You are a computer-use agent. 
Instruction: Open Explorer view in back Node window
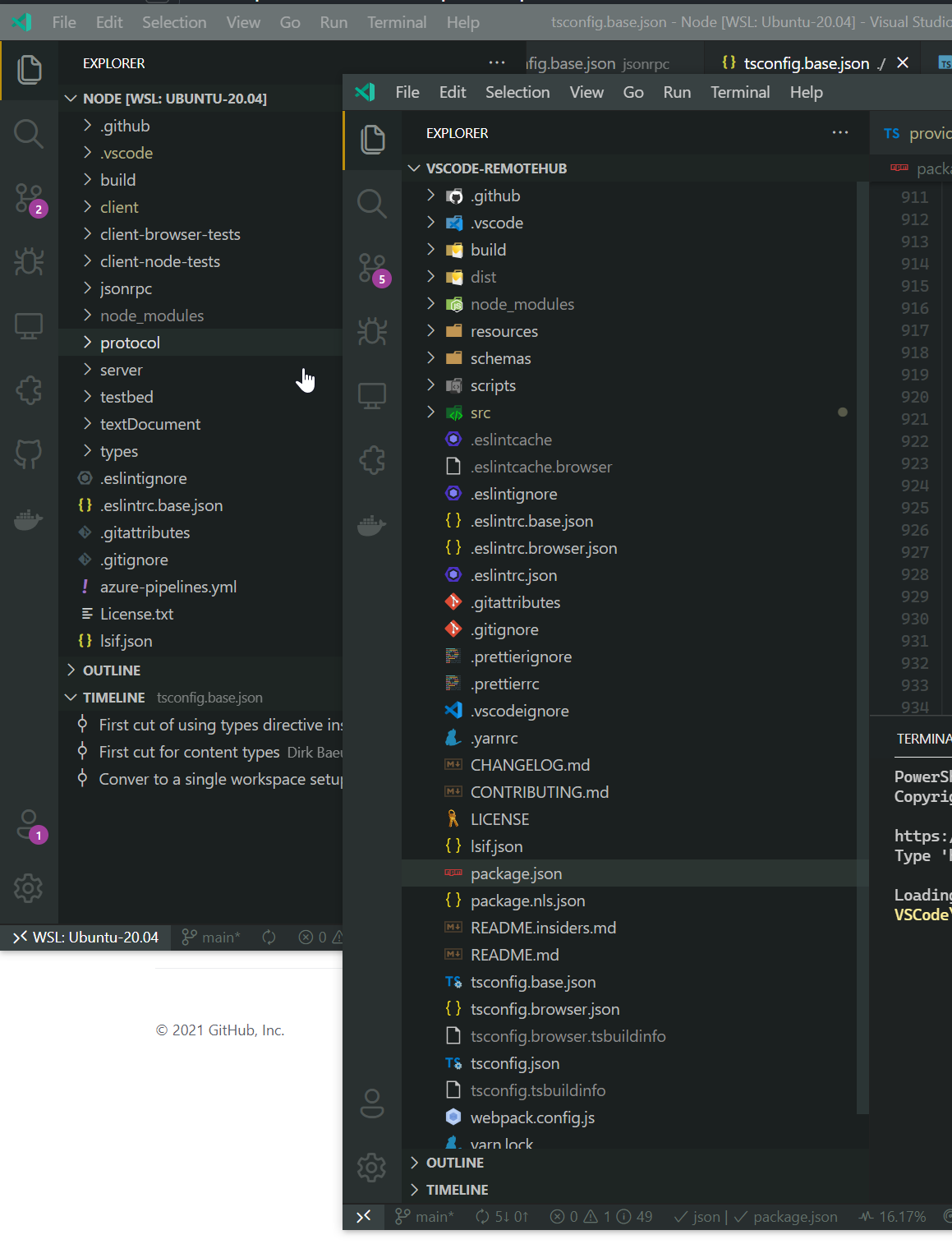click(x=30, y=70)
